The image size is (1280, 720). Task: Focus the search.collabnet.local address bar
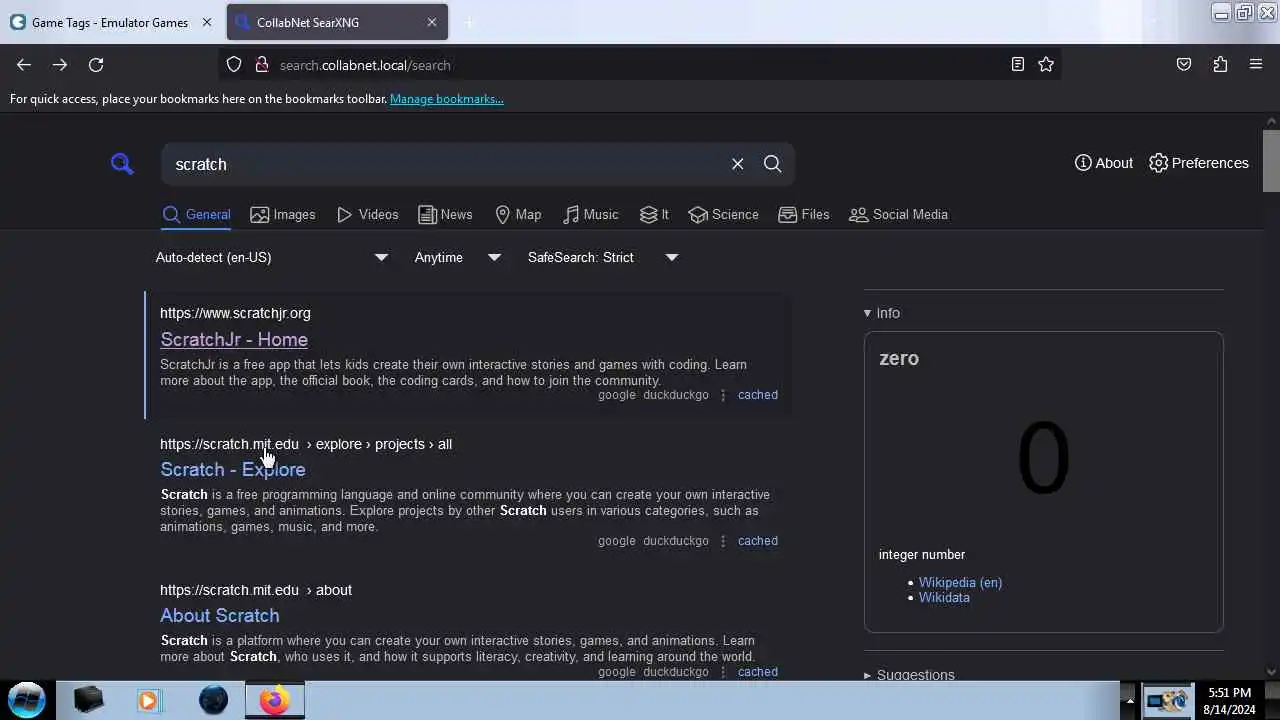(640, 65)
